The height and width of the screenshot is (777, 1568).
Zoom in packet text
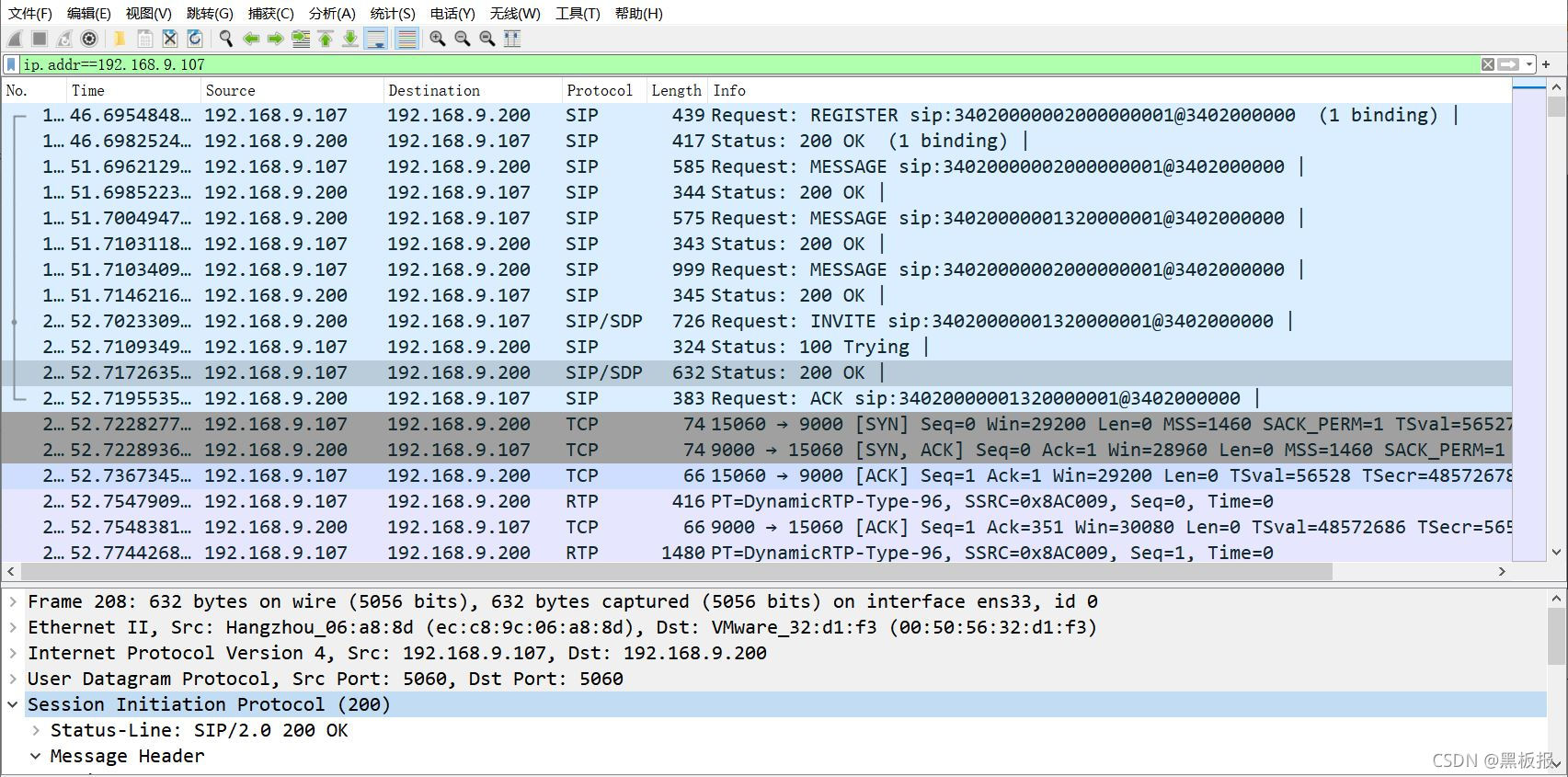(437, 39)
